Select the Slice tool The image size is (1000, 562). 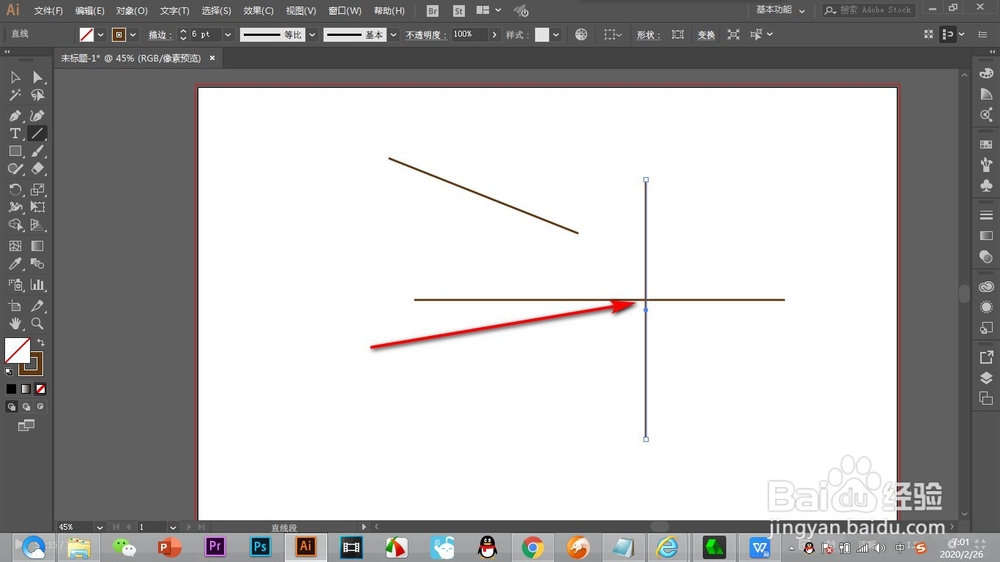(38, 306)
